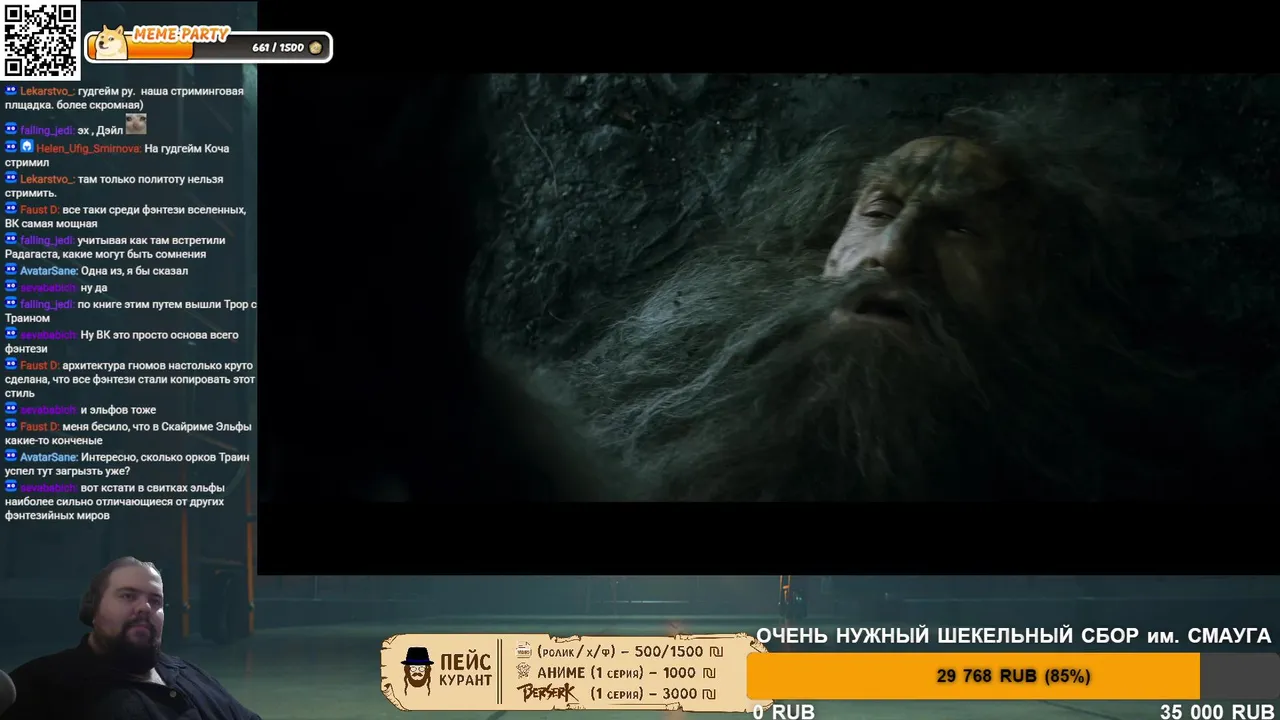Click the 'ПЕЙС КУРАНТ' heading

point(465,670)
